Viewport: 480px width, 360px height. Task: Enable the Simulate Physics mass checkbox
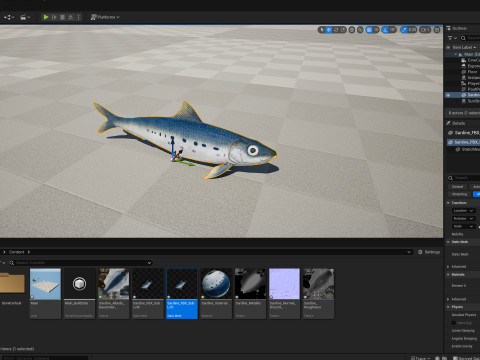pyautogui.click(x=454, y=323)
